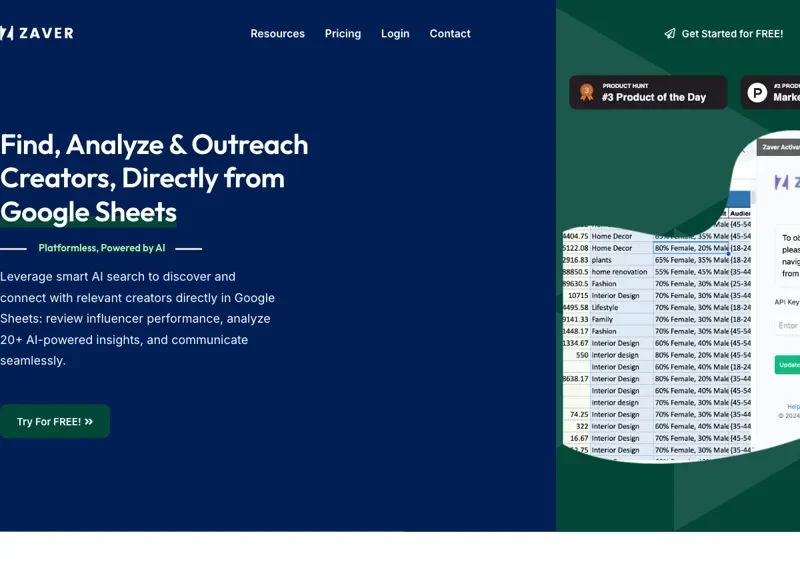The image size is (800, 576).
Task: Click the 'Platformless, Powered by AI' tagline
Action: tap(102, 248)
